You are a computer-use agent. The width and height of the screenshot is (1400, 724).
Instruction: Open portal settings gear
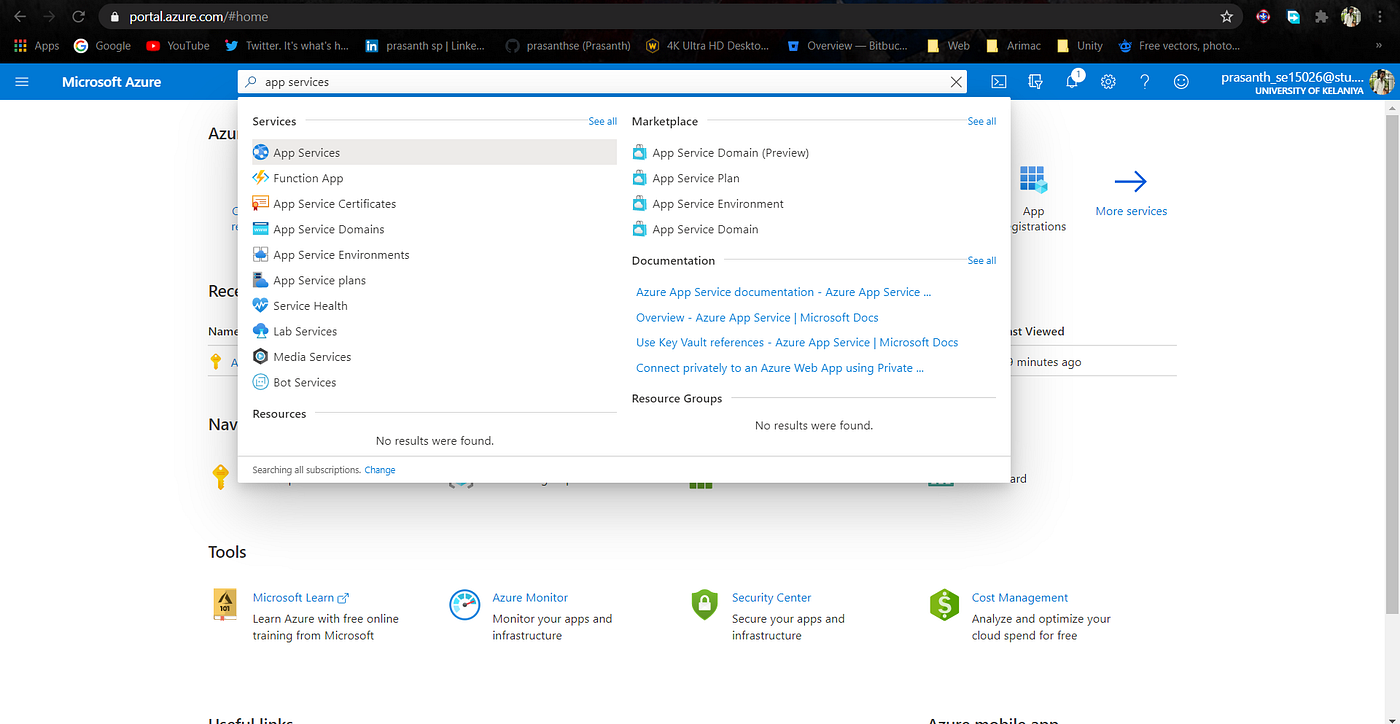(x=1108, y=82)
